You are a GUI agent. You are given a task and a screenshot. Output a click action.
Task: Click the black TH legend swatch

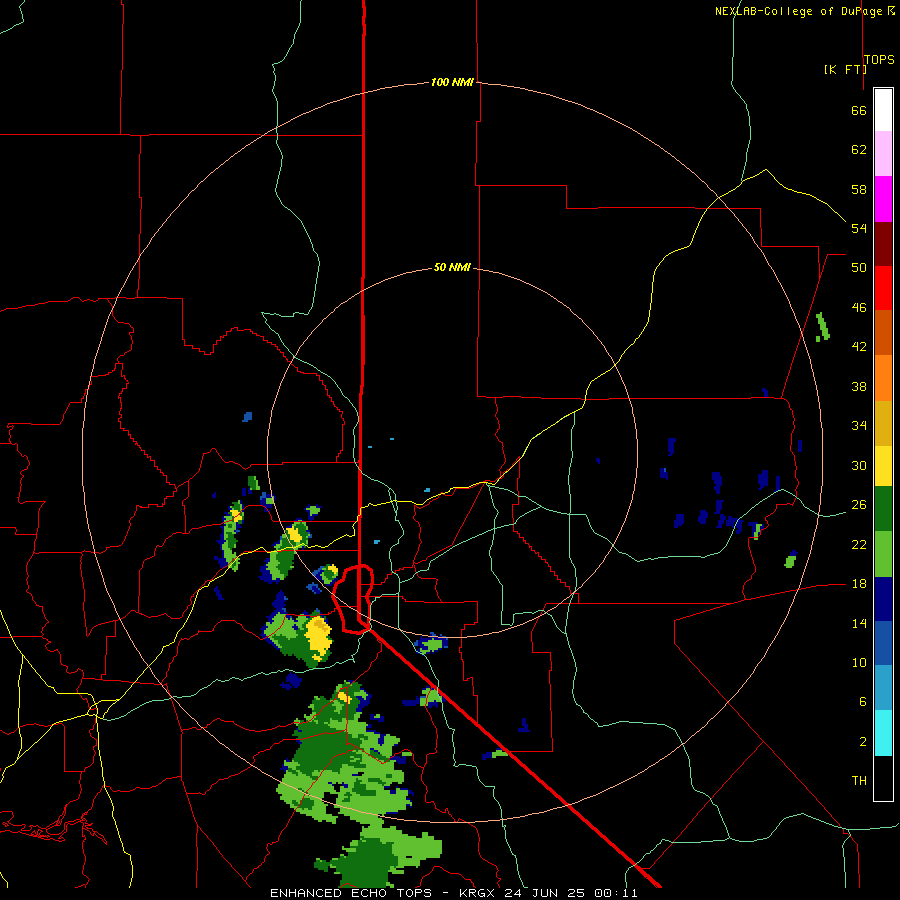pyautogui.click(x=883, y=778)
